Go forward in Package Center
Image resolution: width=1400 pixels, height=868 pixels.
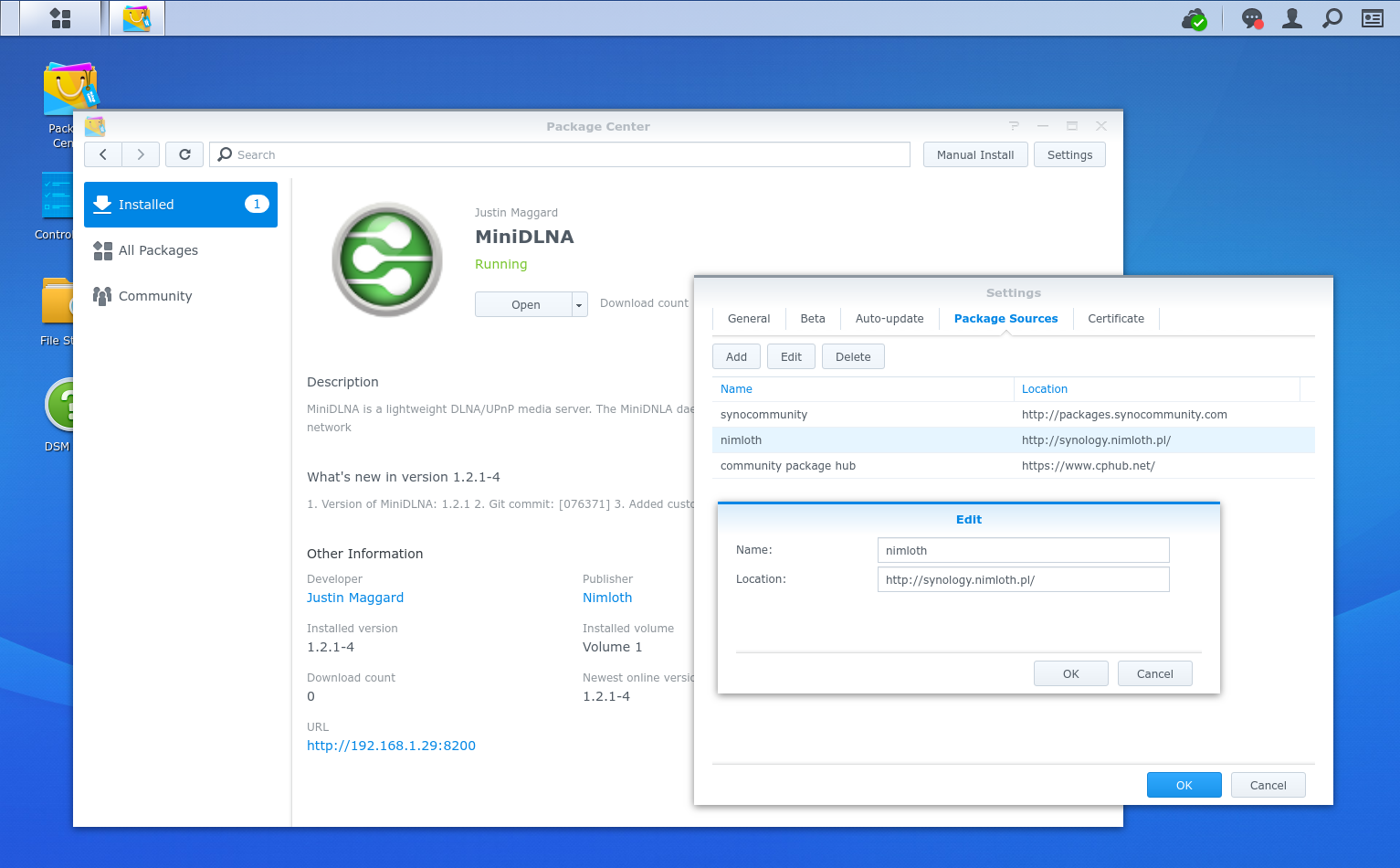pyautogui.click(x=141, y=154)
